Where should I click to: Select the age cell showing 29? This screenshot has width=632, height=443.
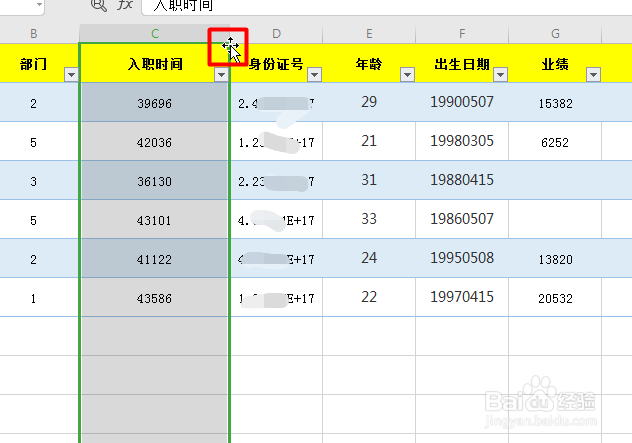coord(369,102)
